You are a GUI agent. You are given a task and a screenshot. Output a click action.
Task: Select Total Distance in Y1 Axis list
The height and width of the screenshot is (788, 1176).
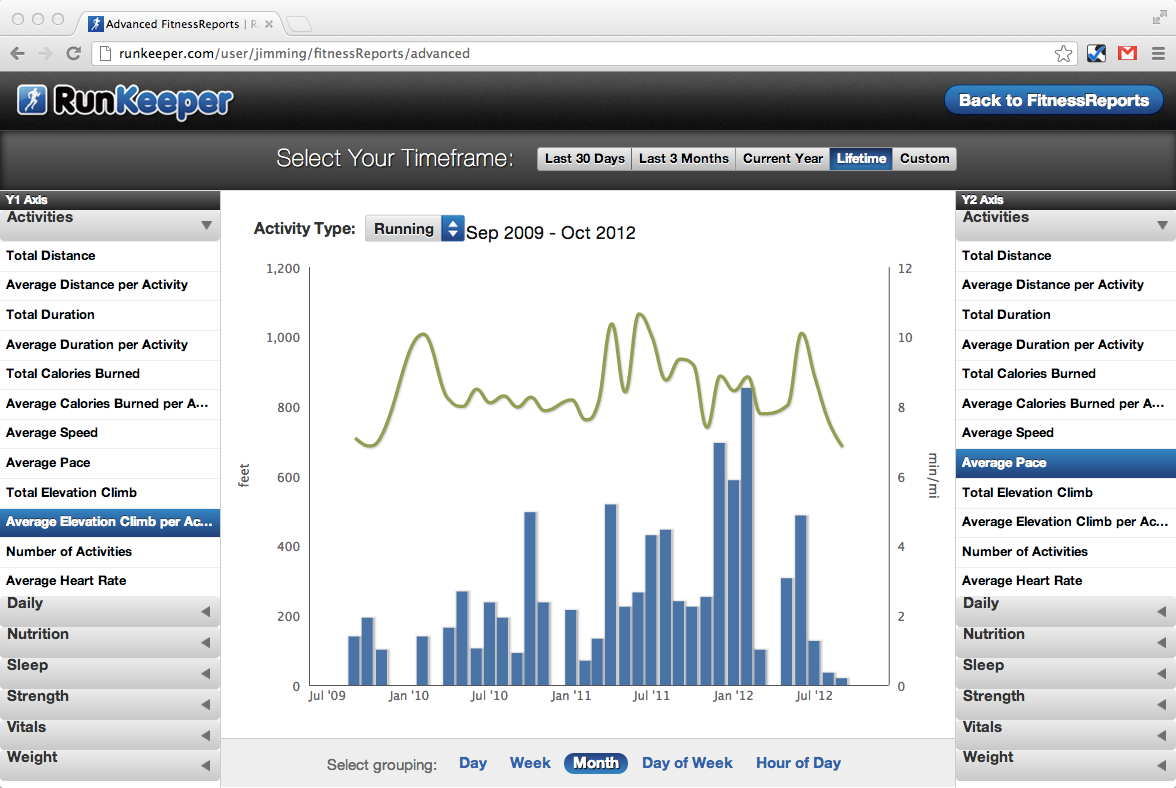point(110,256)
